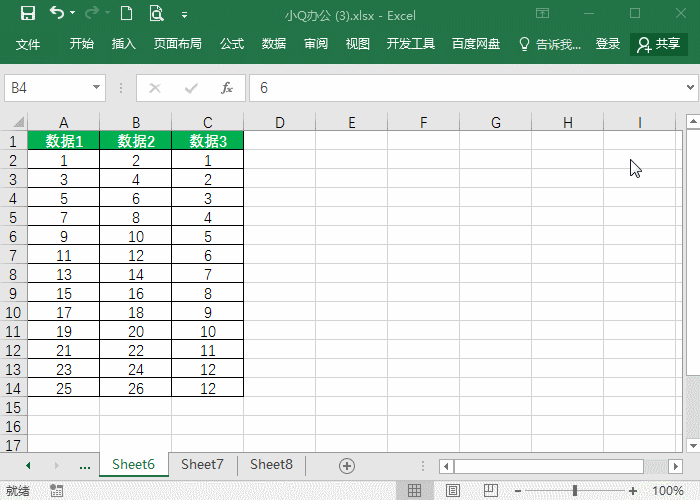This screenshot has width=700, height=500.
Task: Click the zoom in plus button
Action: pos(633,491)
